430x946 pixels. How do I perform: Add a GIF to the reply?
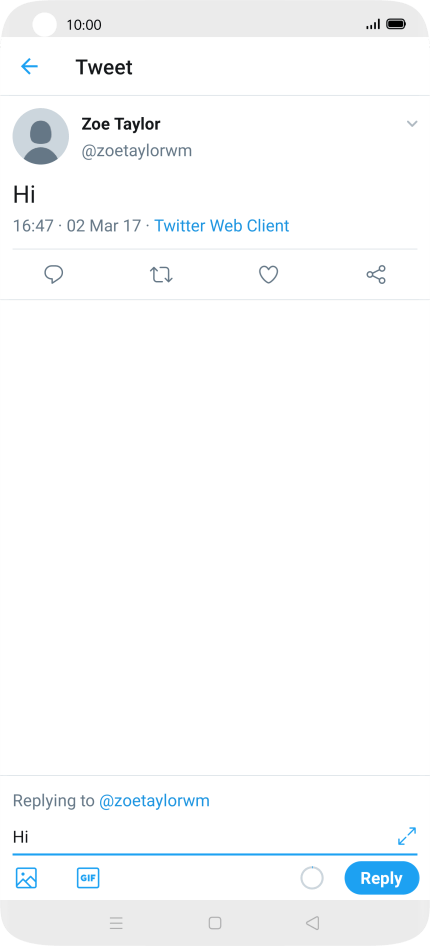88,878
